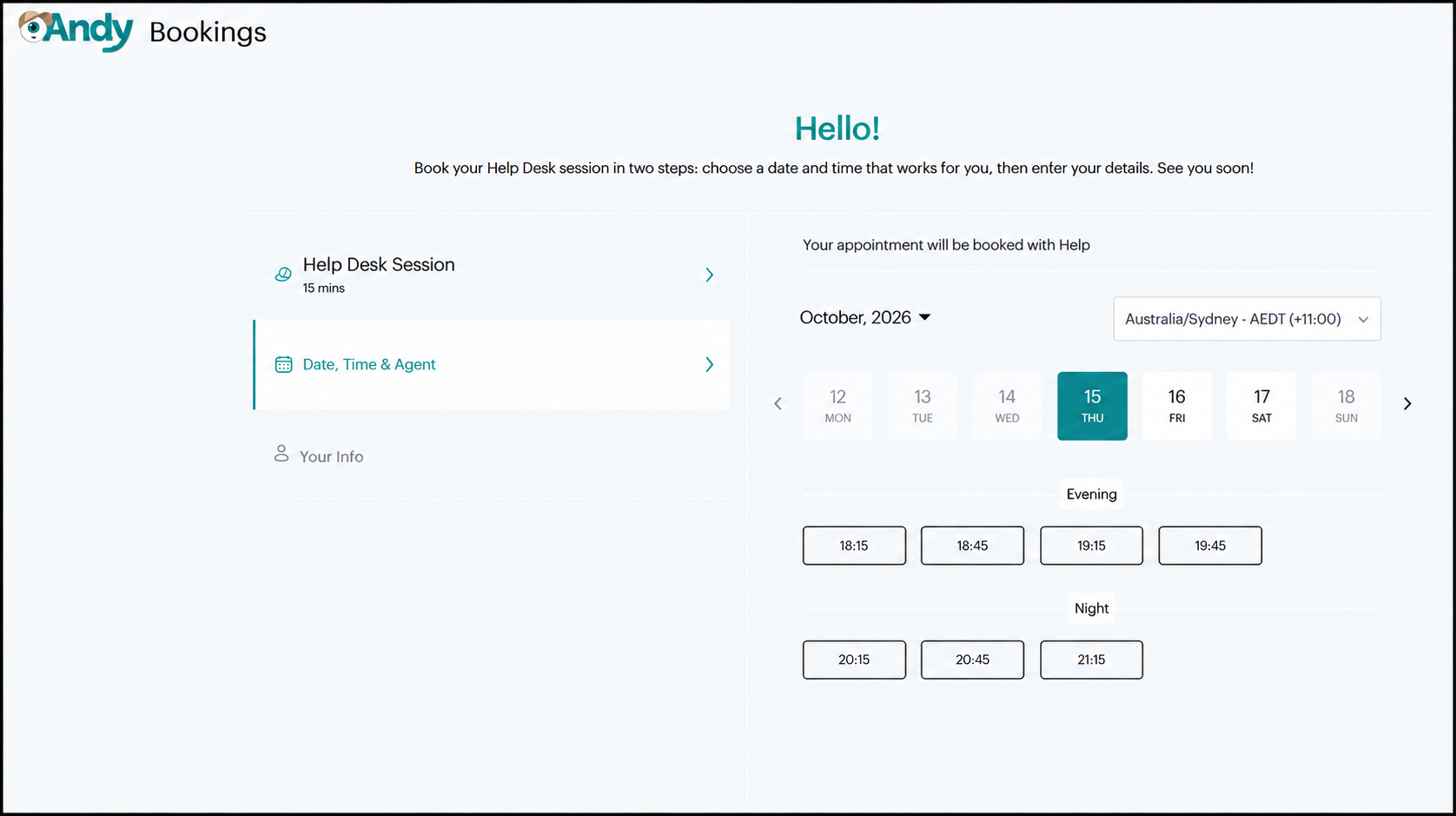Click the Evening section label
This screenshot has width=1456, height=816.
(x=1091, y=494)
